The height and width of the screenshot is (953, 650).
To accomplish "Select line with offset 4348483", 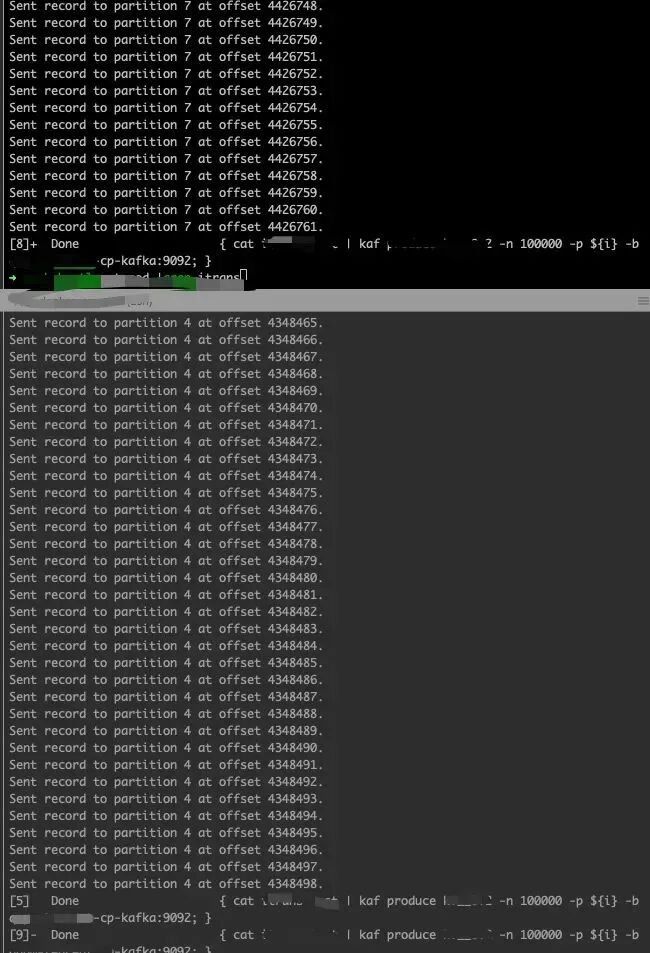I will 166,630.
